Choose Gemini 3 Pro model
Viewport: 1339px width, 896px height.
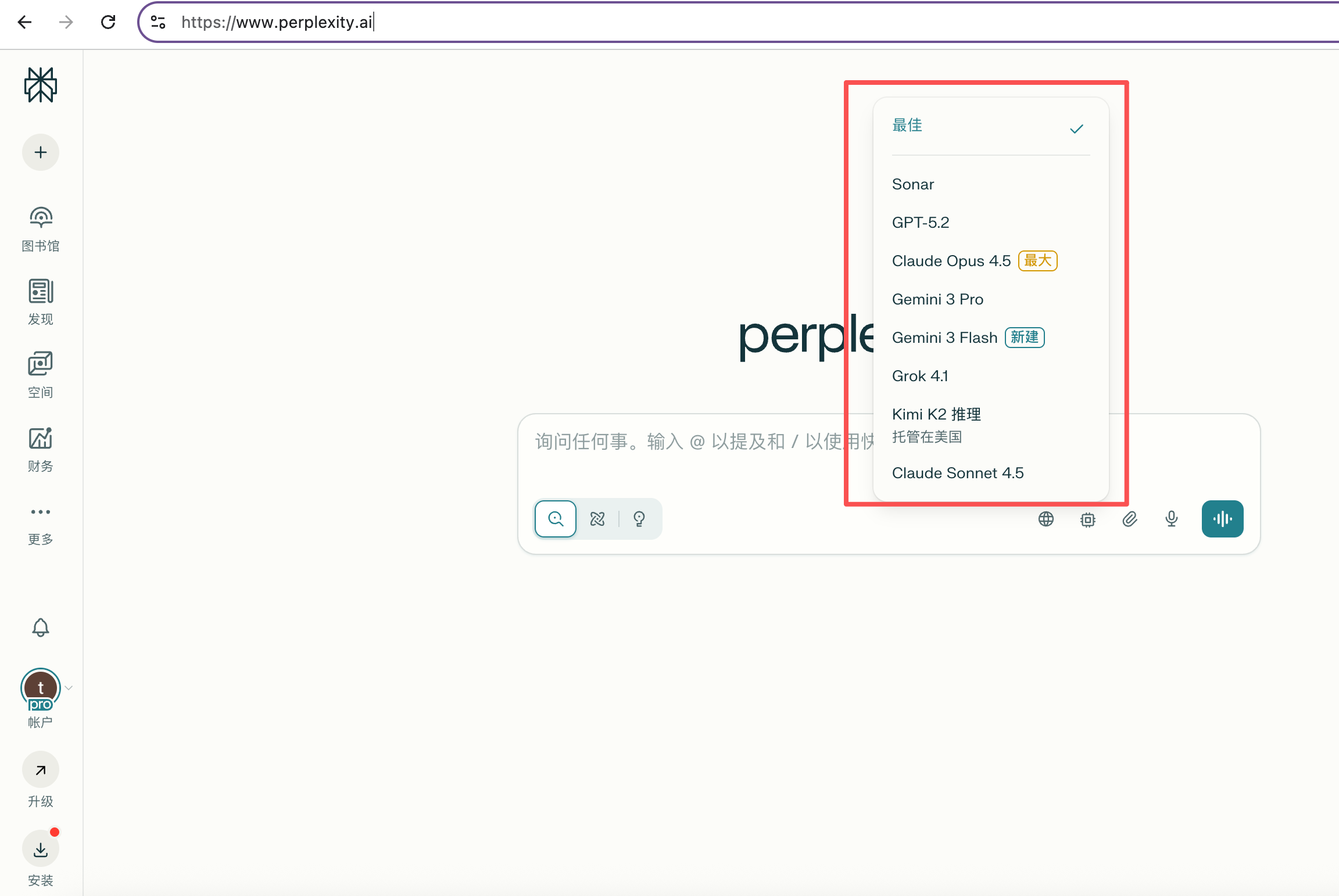[x=991, y=299]
